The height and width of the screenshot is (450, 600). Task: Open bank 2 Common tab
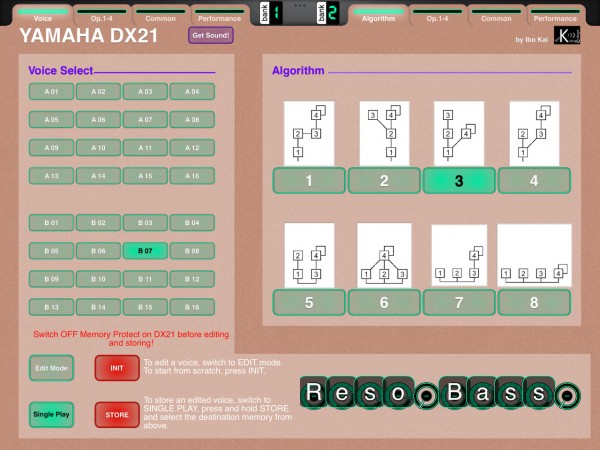tap(496, 15)
